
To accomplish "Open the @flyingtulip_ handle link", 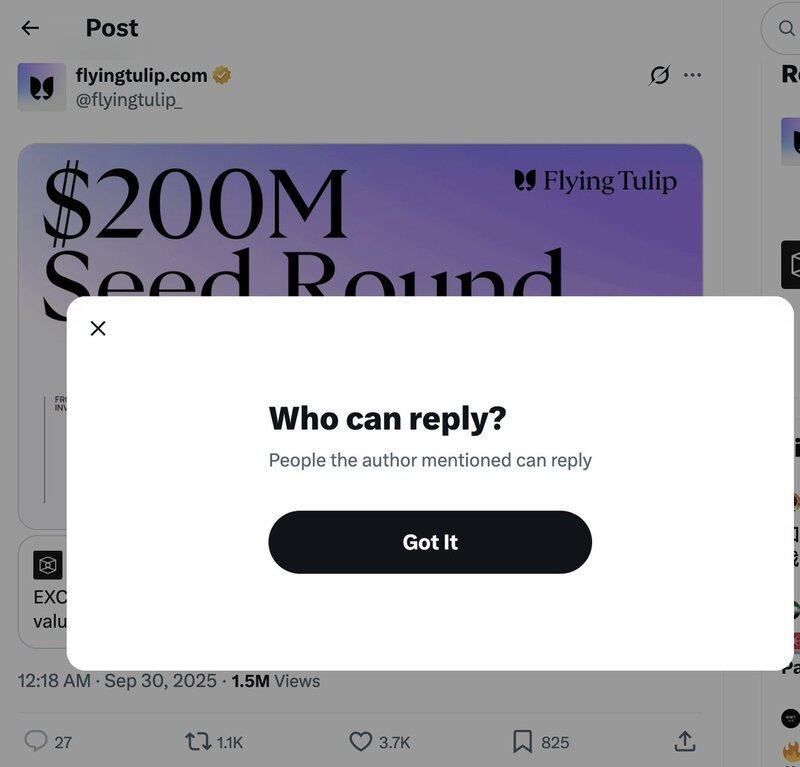I will pos(129,99).
